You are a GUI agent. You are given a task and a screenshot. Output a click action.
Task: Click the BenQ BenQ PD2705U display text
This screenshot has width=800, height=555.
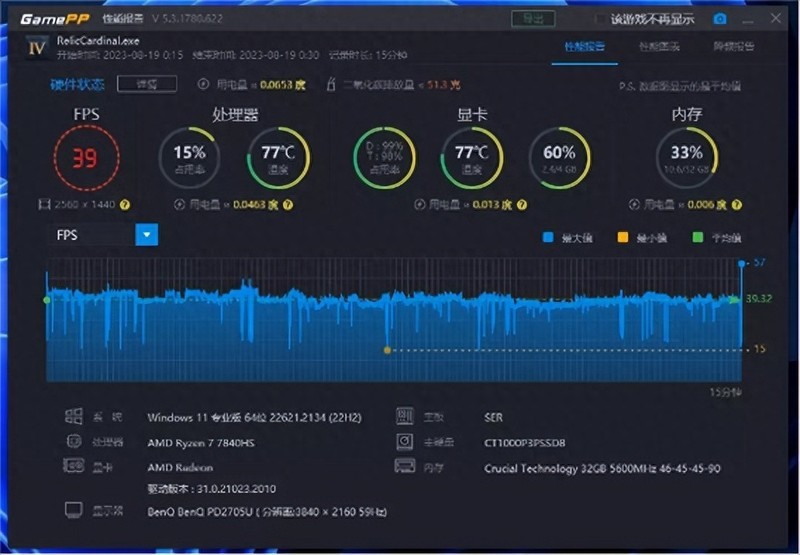coord(267,512)
